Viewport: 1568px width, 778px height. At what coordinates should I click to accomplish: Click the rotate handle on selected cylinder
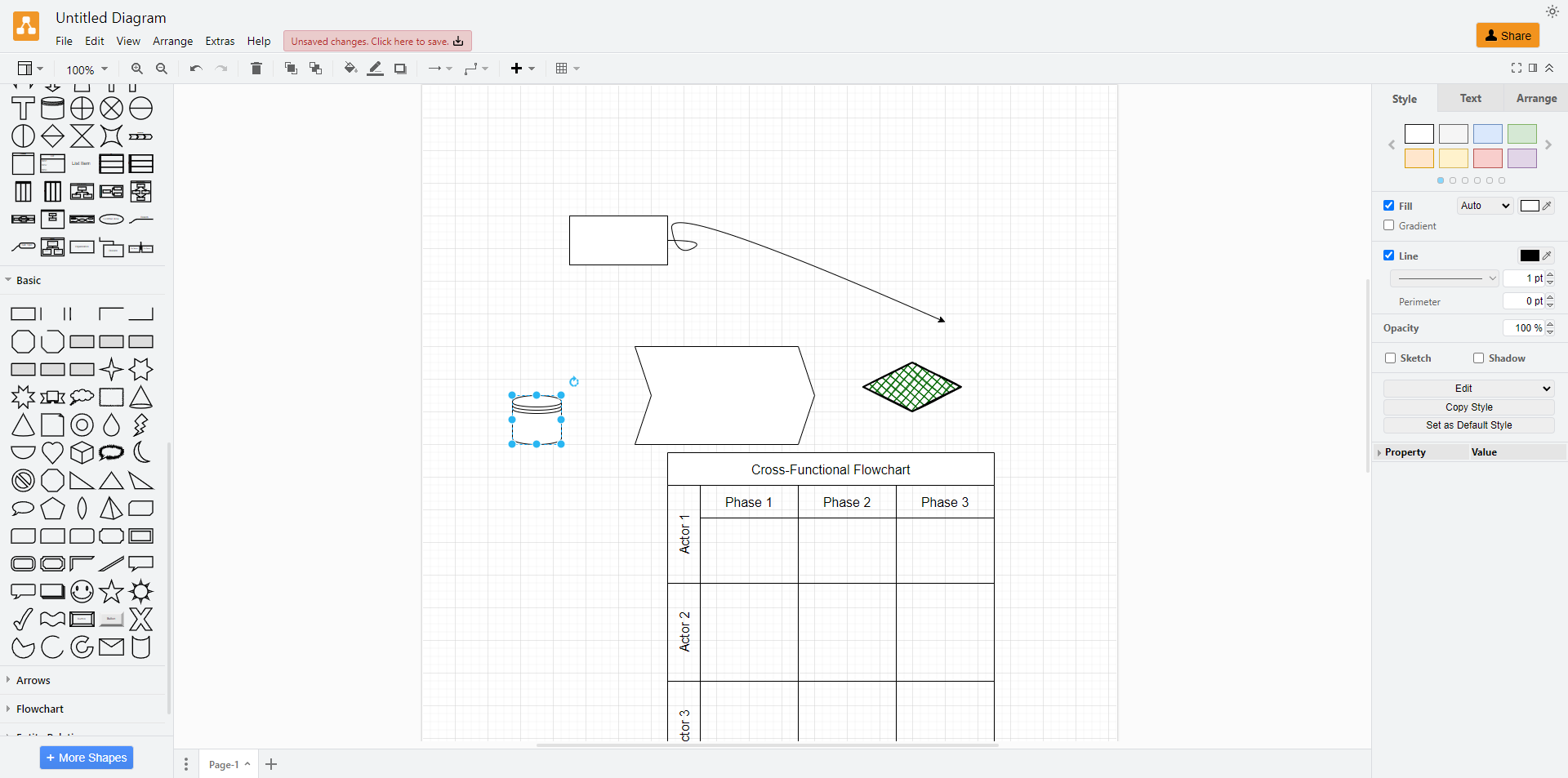pyautogui.click(x=574, y=381)
